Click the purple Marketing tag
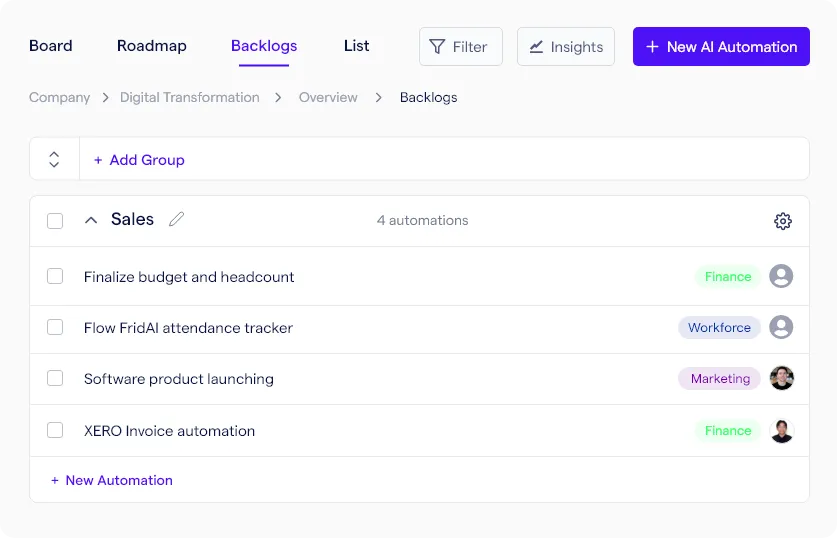This screenshot has height=538, width=837. click(x=720, y=379)
